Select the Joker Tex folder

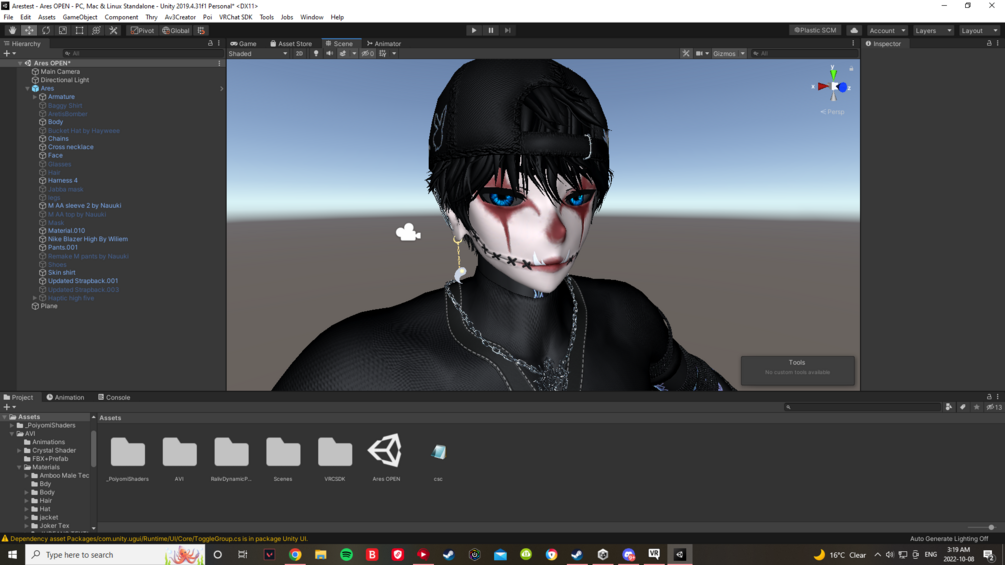(x=54, y=525)
